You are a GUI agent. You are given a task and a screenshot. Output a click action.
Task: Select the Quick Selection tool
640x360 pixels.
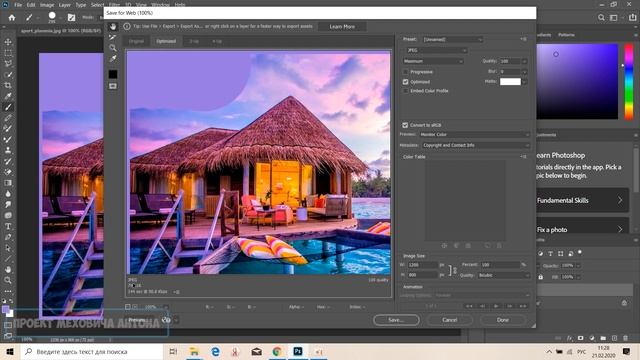tap(8, 75)
